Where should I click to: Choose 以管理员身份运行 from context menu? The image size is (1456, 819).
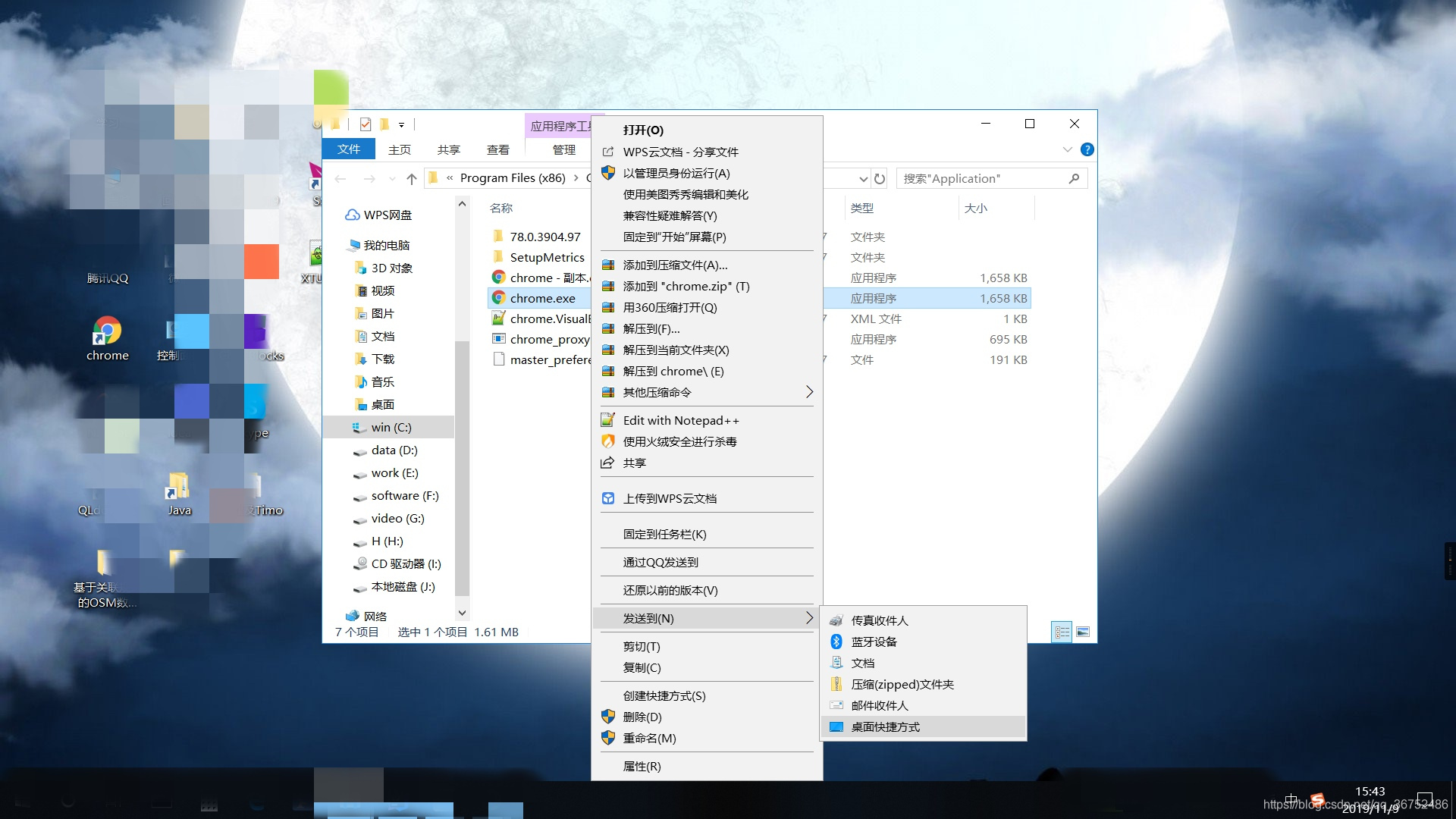pos(676,173)
